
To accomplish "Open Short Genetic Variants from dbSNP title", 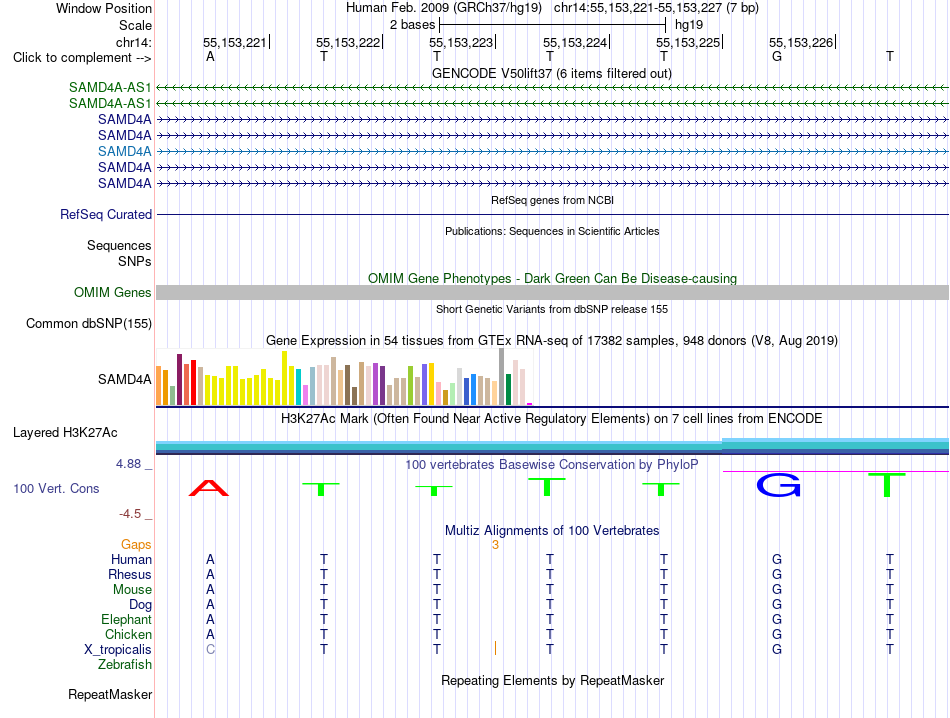I will pyautogui.click(x=552, y=309).
